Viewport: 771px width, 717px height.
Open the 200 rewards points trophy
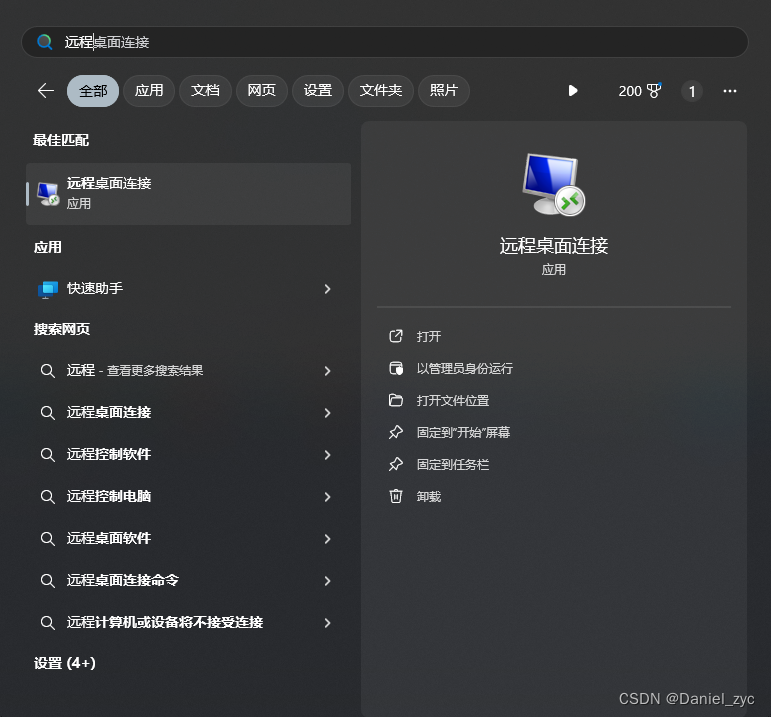click(x=640, y=91)
